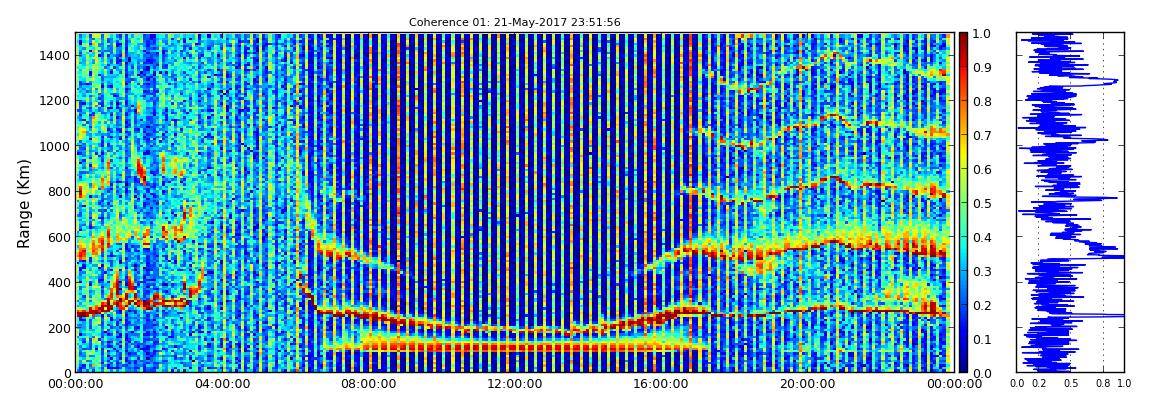
Task: Click the plot title 'Coherence 01: 21-May-2017 23:51:56'
Action: pyautogui.click(x=514, y=23)
